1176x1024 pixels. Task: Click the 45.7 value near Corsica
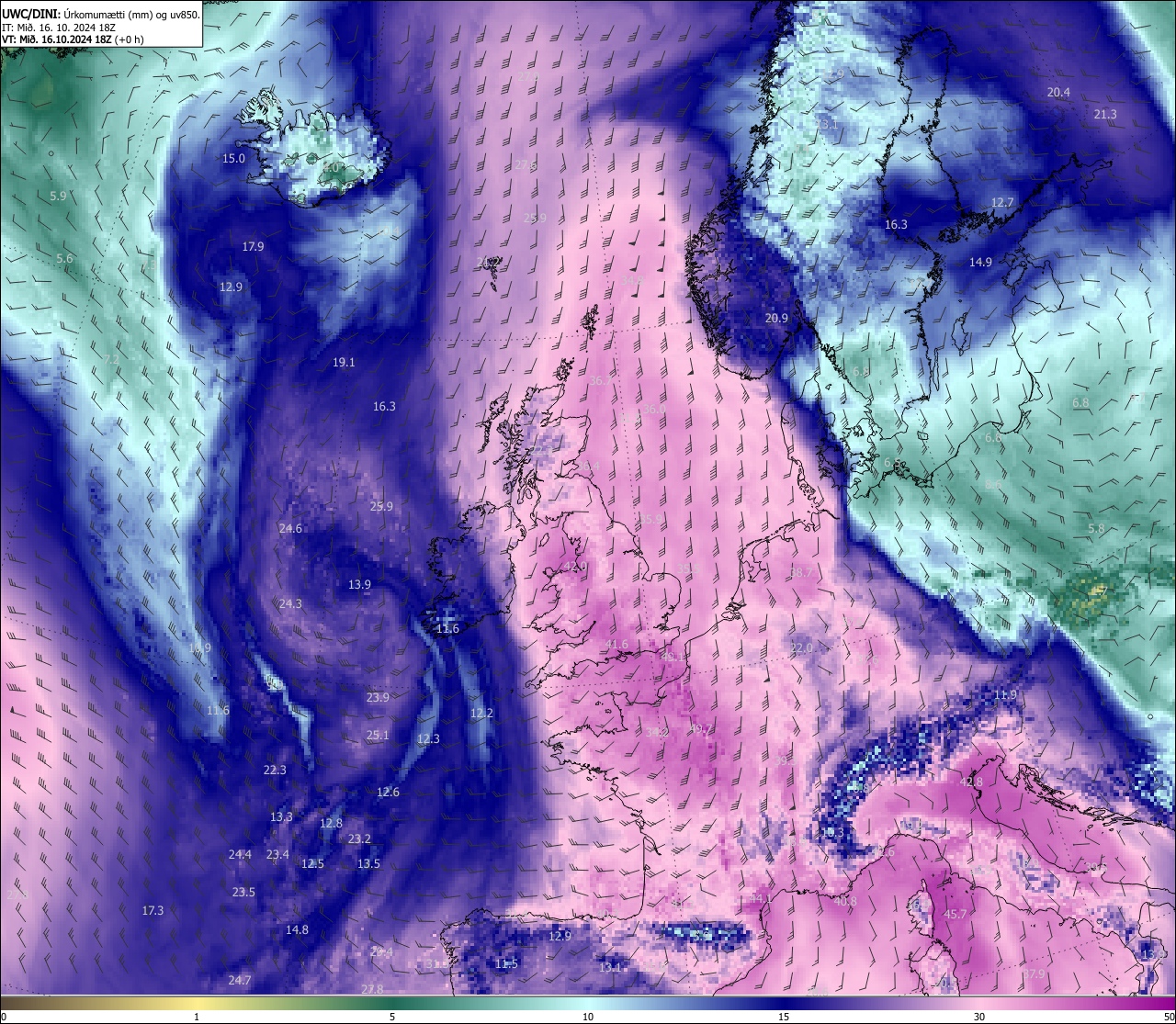(955, 914)
